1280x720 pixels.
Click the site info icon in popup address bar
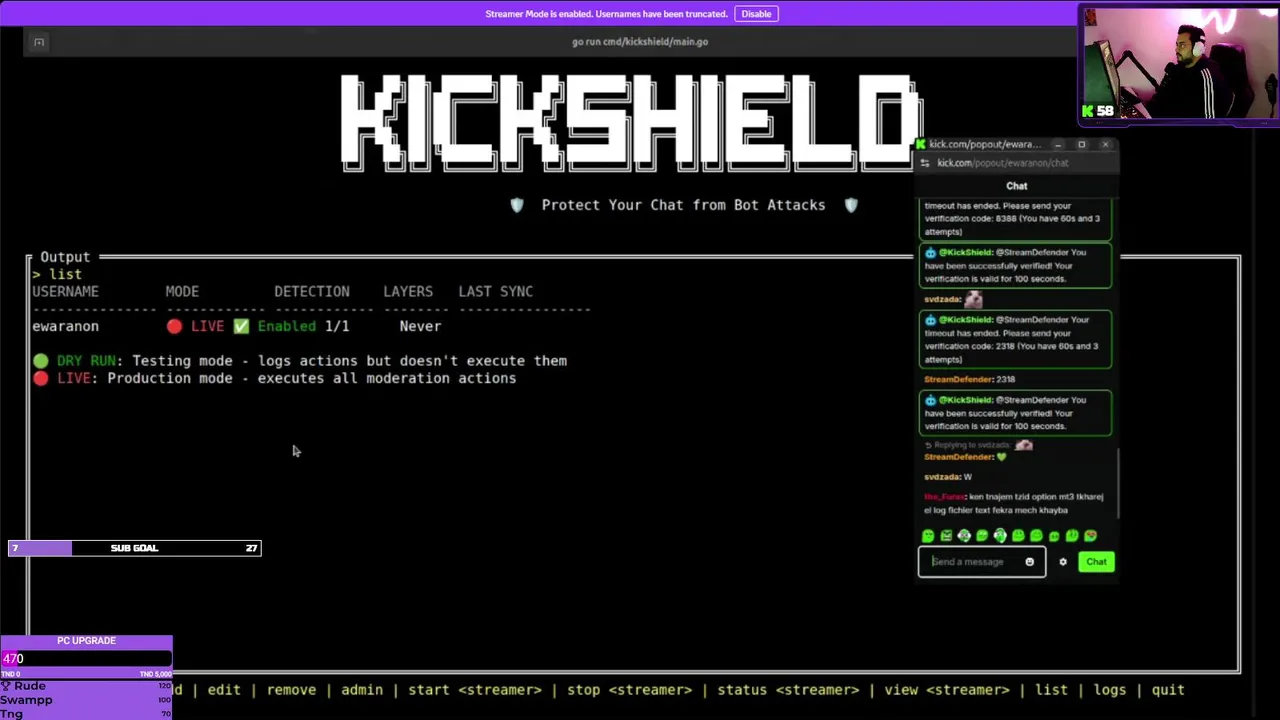[925, 163]
